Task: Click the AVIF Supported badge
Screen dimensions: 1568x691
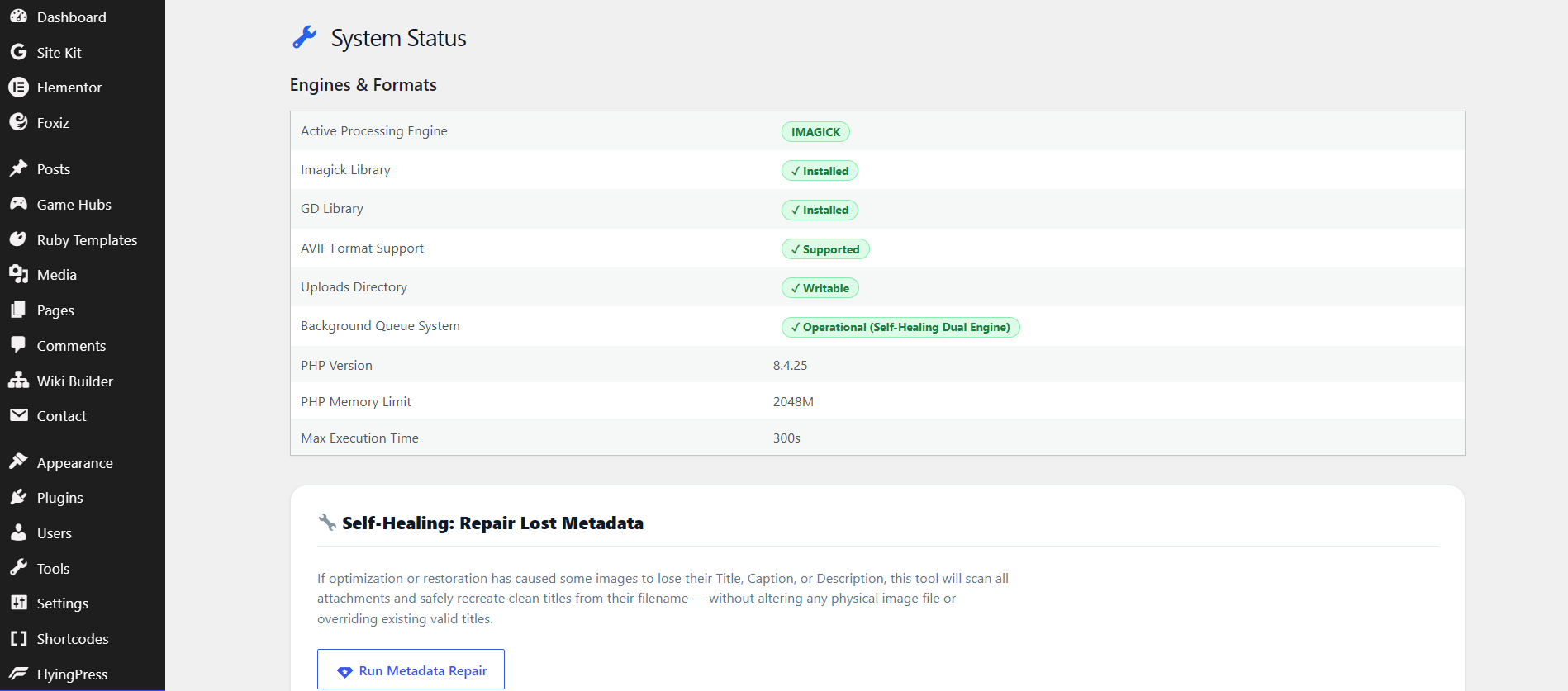Action: click(825, 249)
